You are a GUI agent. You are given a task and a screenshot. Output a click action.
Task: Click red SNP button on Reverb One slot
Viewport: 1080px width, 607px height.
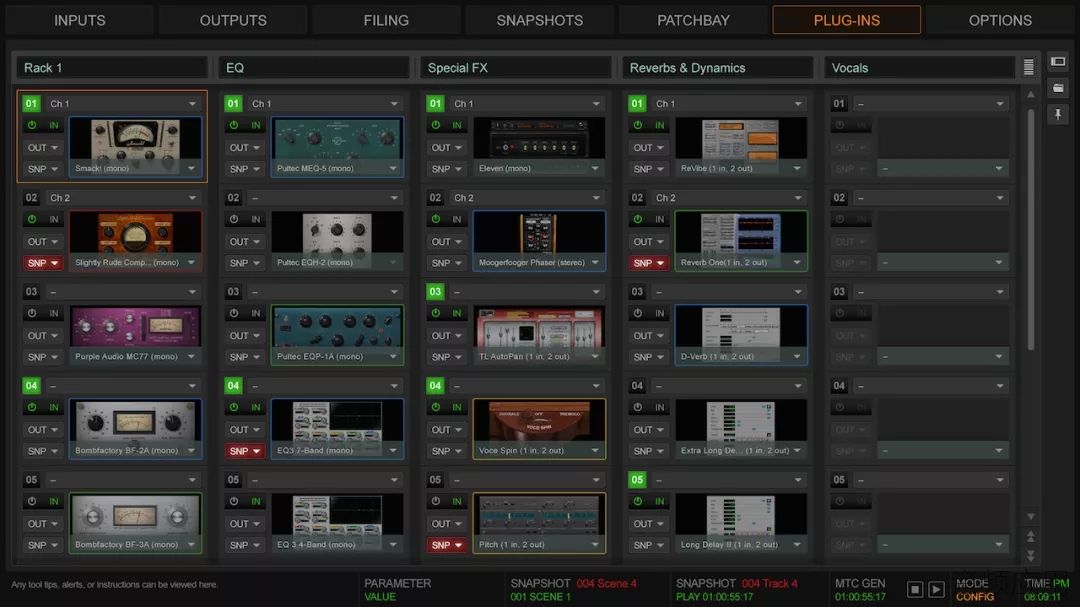click(x=648, y=263)
